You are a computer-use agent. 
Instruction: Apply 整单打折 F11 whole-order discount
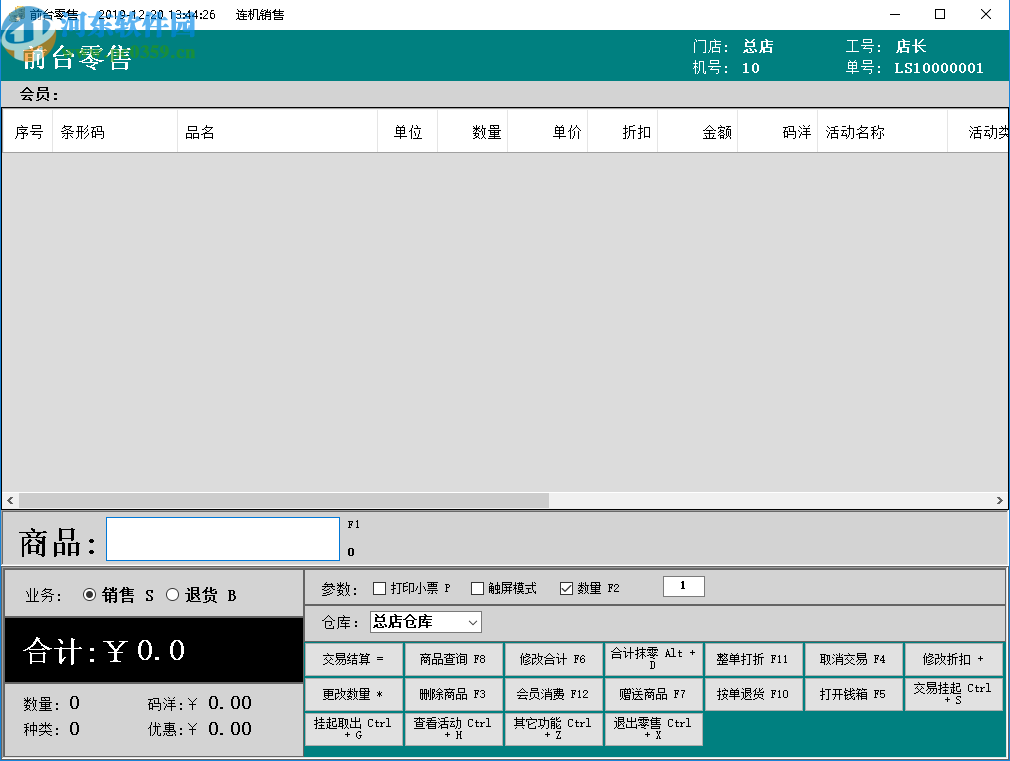(x=753, y=659)
